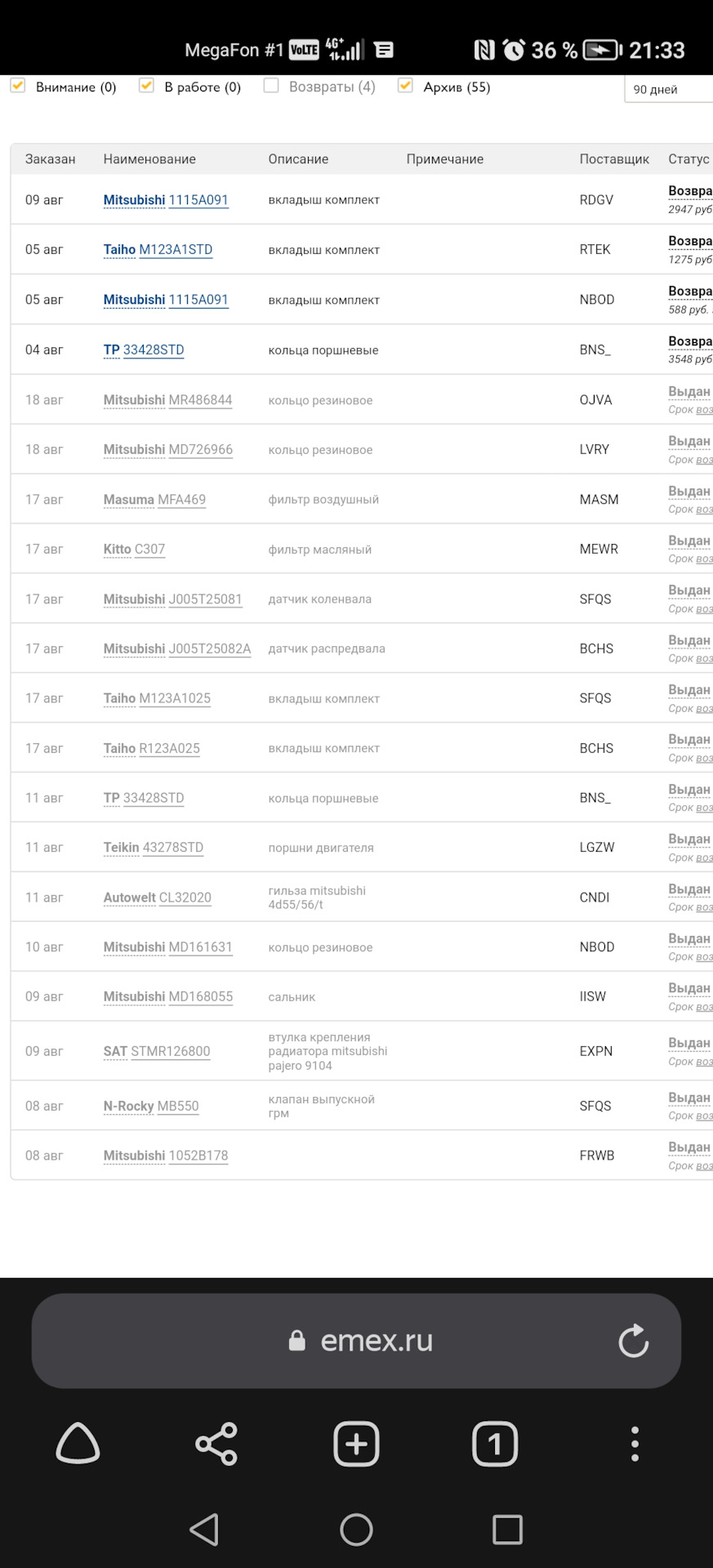Open the three-dot browser menu
The width and height of the screenshot is (713, 1568).
tap(635, 1444)
